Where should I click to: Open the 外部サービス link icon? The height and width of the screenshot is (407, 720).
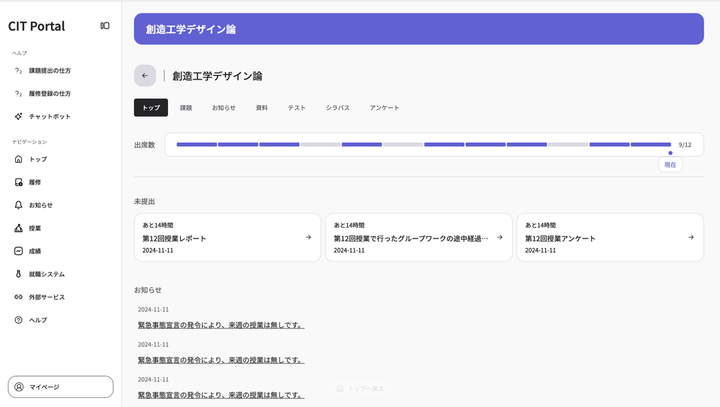pos(18,297)
